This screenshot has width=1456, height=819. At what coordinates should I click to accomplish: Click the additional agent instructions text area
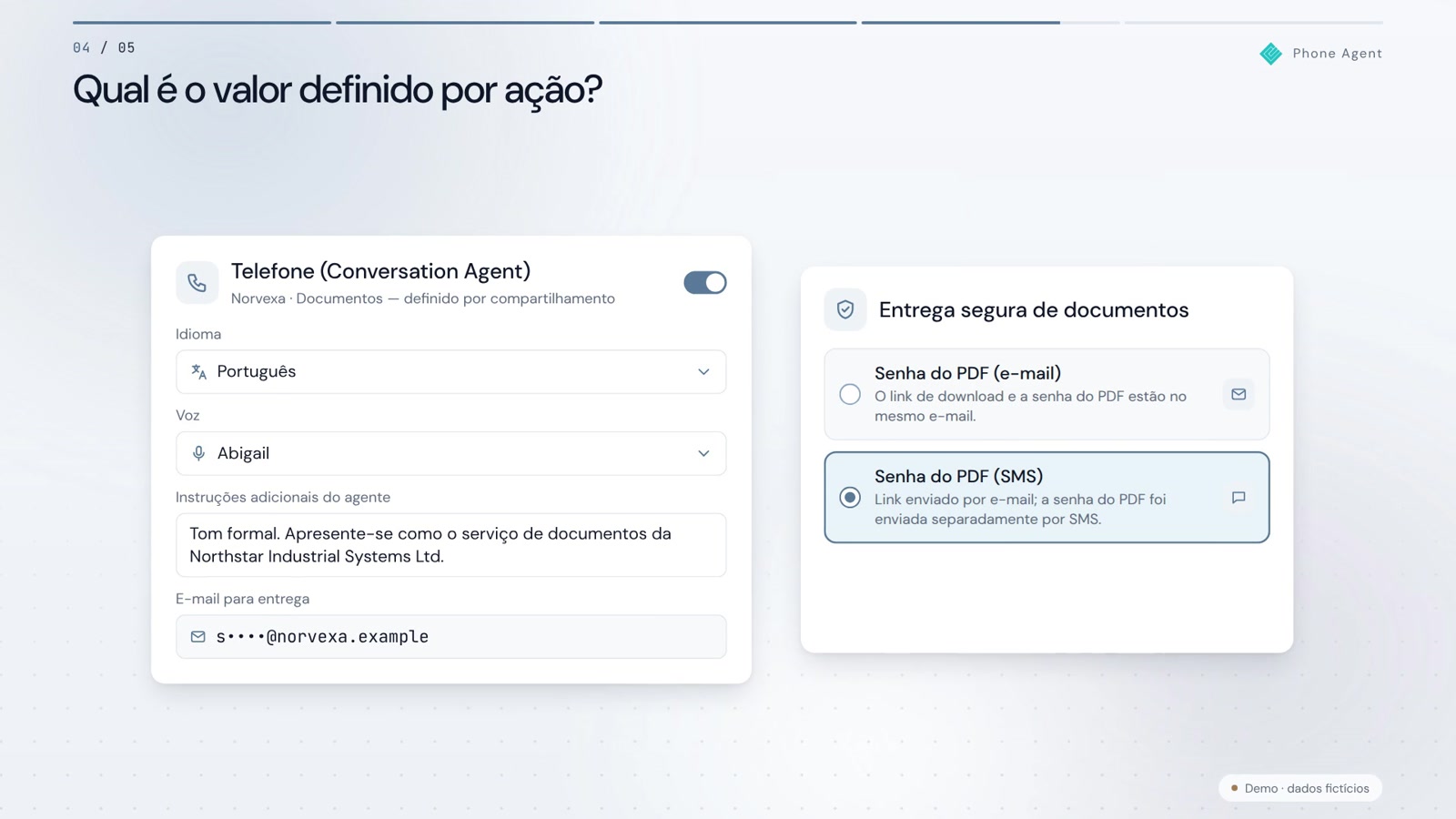click(x=451, y=545)
